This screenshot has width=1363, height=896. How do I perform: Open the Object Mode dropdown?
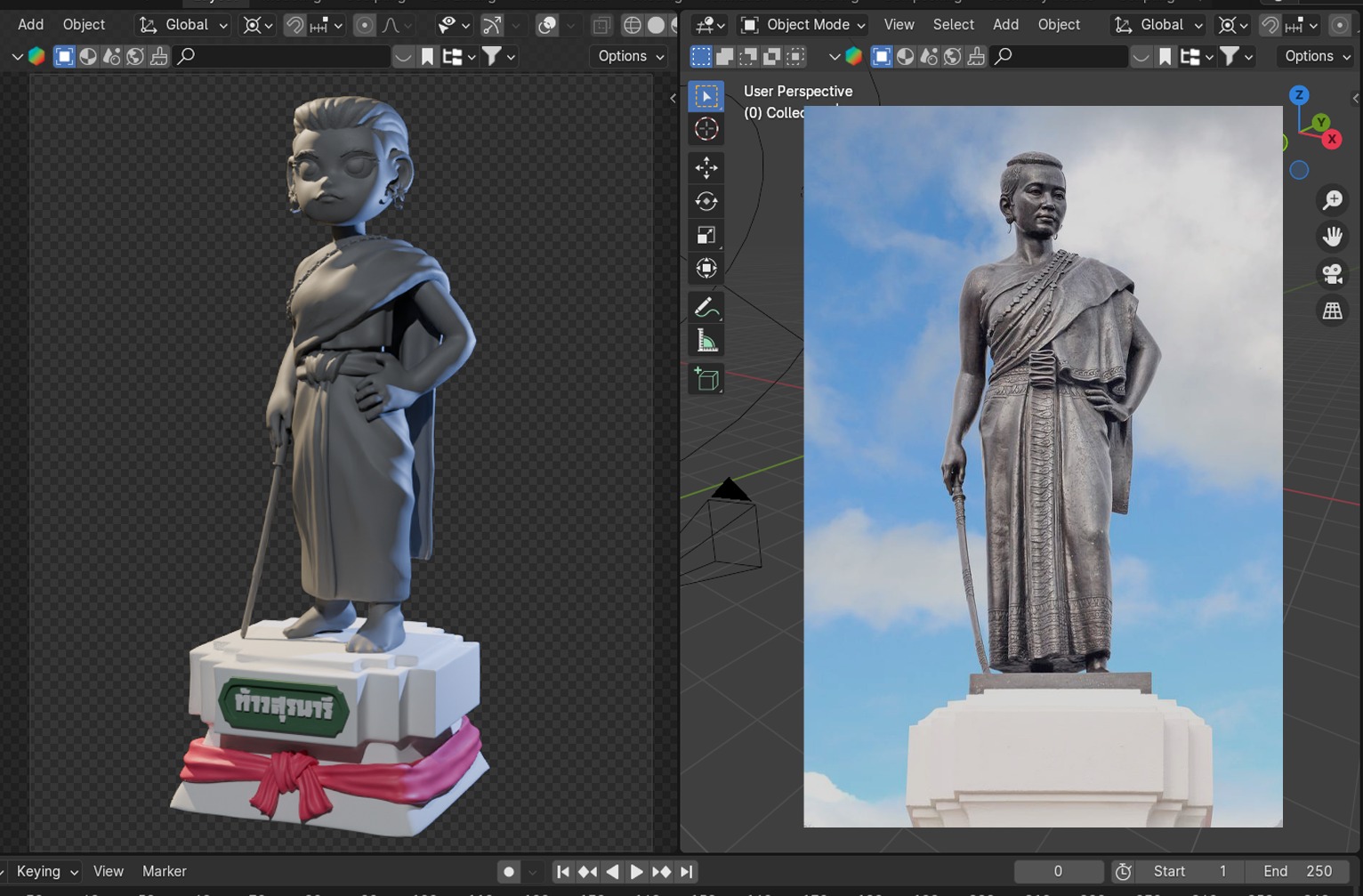pyautogui.click(x=802, y=25)
